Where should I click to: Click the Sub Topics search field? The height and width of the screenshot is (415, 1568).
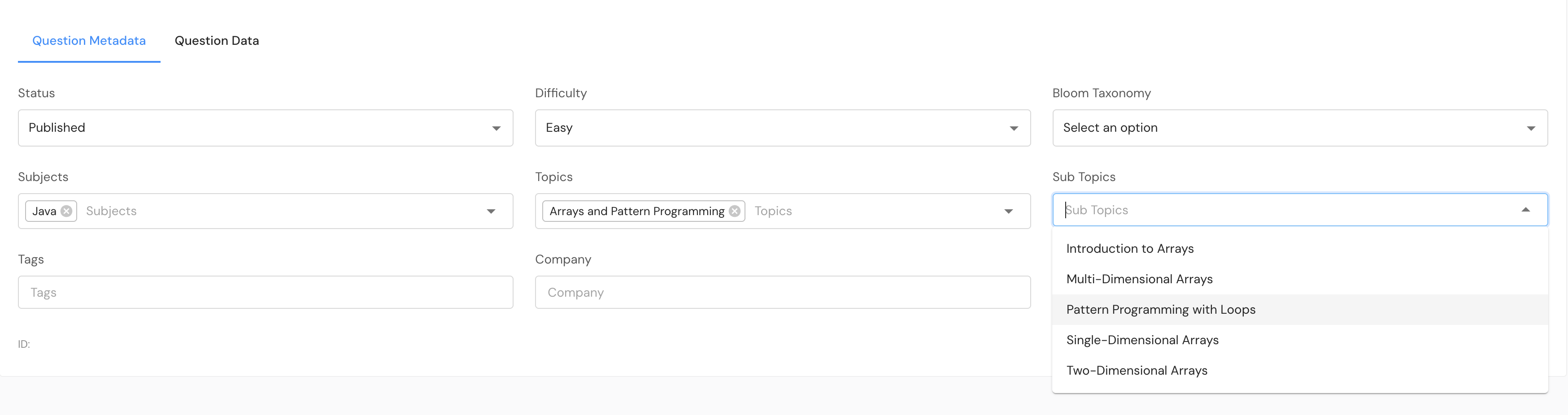1278,210
